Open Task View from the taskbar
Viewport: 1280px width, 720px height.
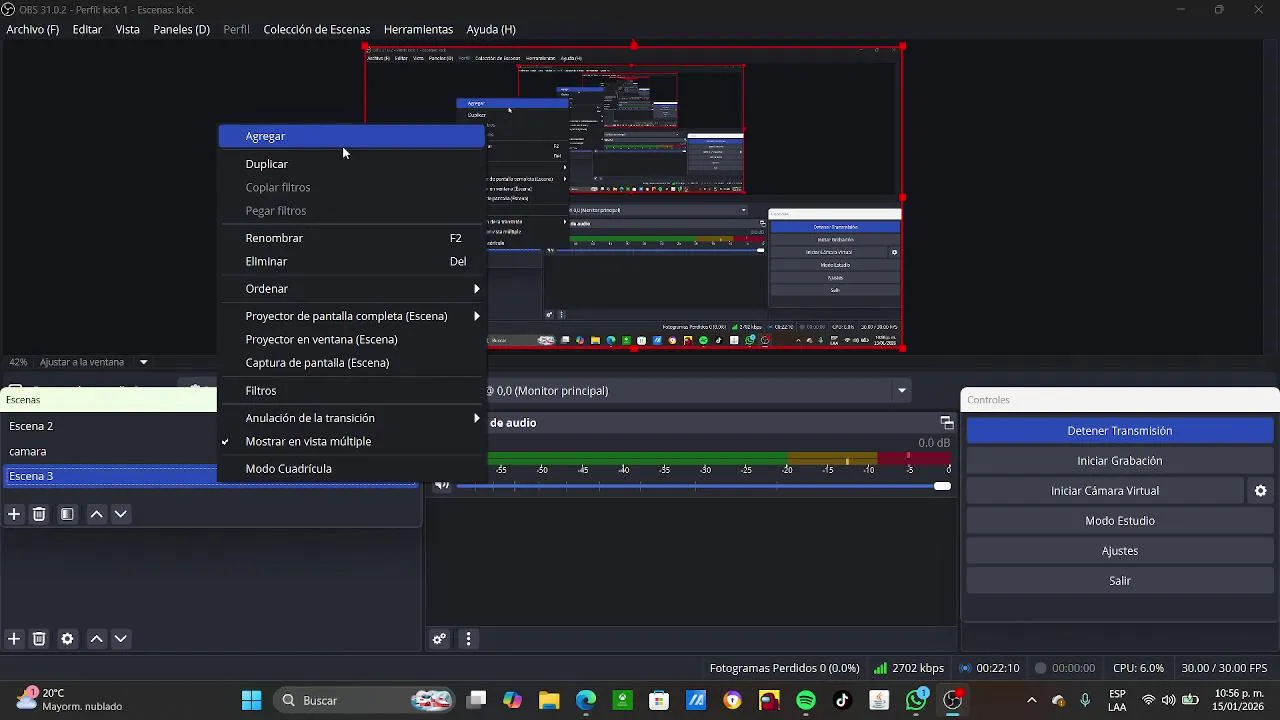coord(477,700)
